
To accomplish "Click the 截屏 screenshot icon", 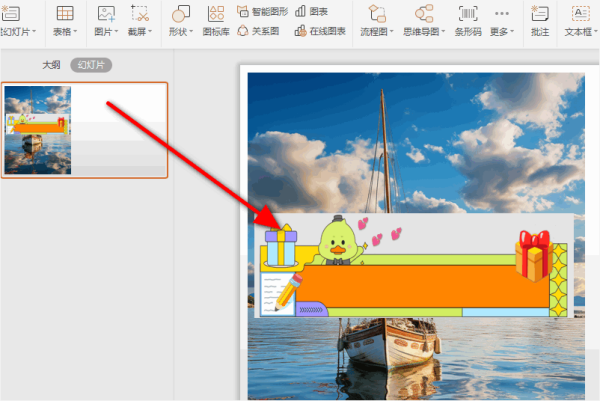I will pyautogui.click(x=140, y=13).
